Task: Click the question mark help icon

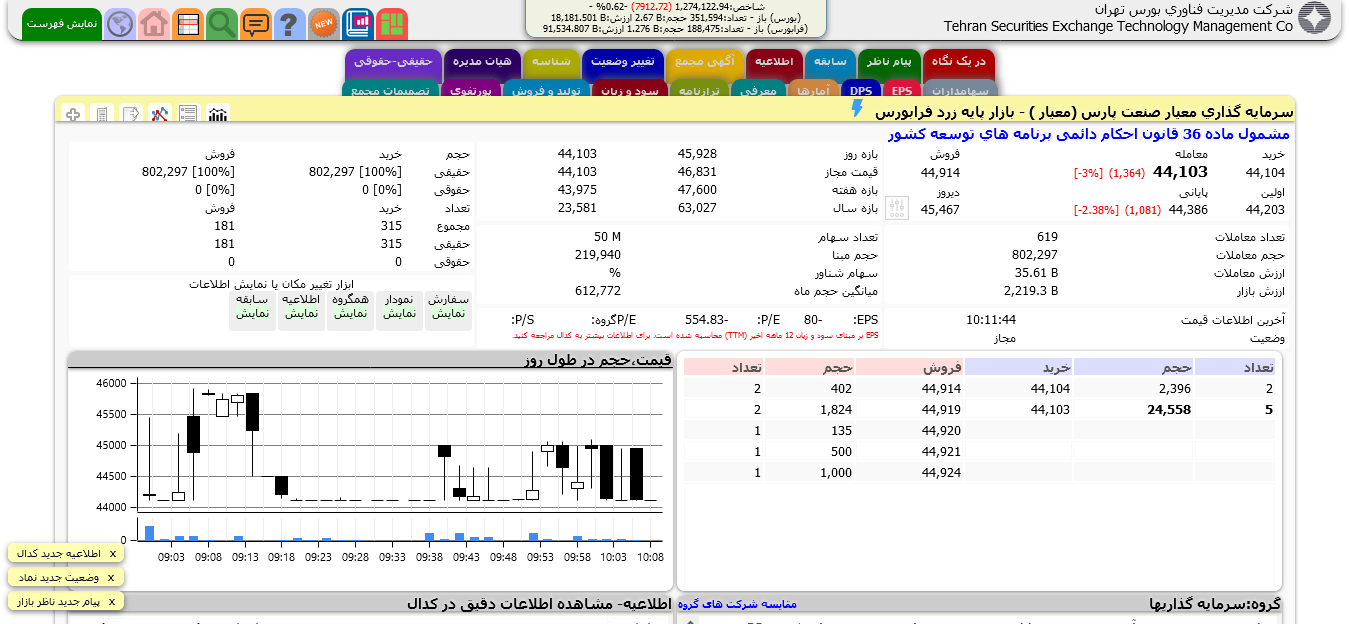Action: [290, 24]
